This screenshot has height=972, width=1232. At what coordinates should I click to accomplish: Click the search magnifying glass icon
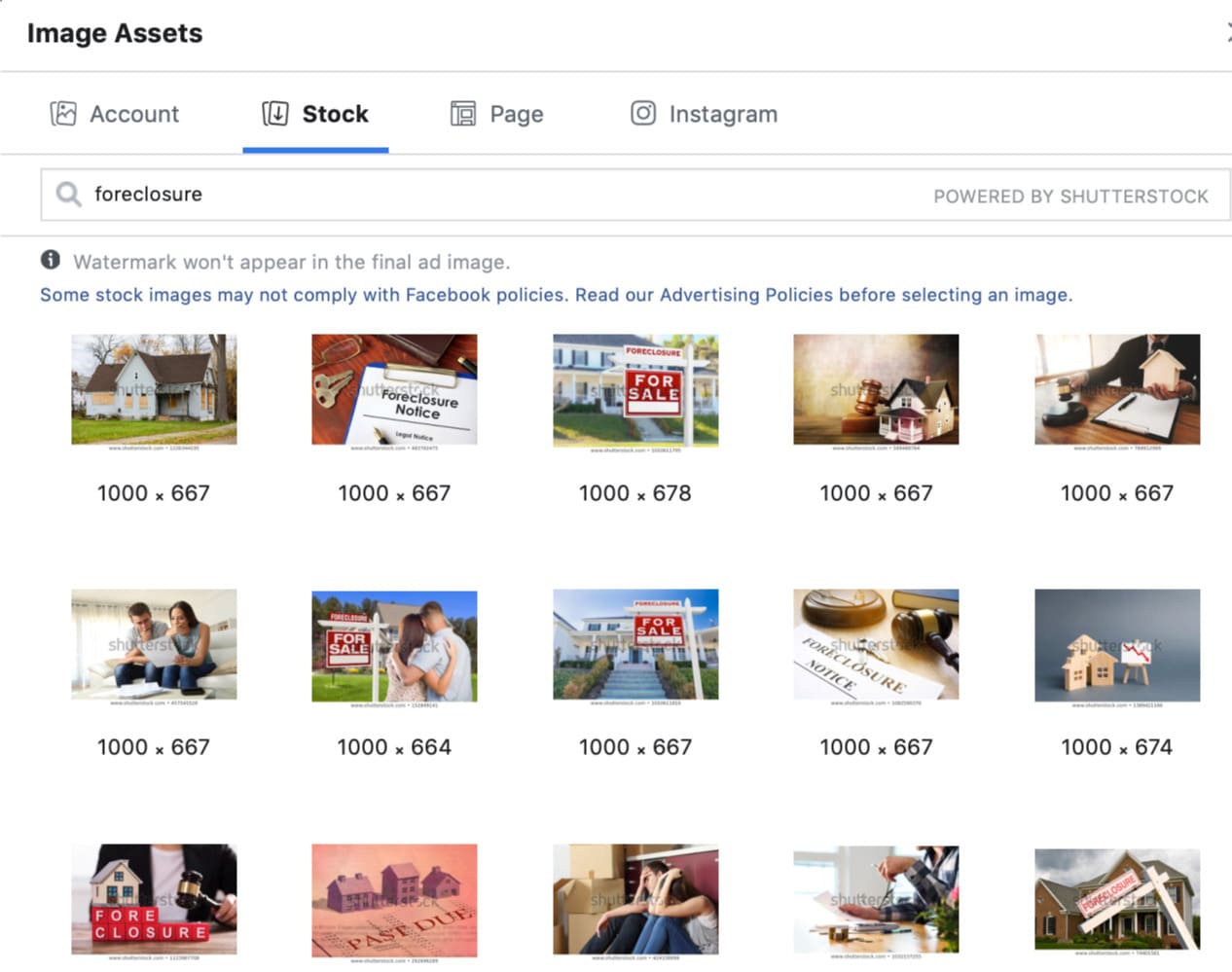(x=67, y=194)
